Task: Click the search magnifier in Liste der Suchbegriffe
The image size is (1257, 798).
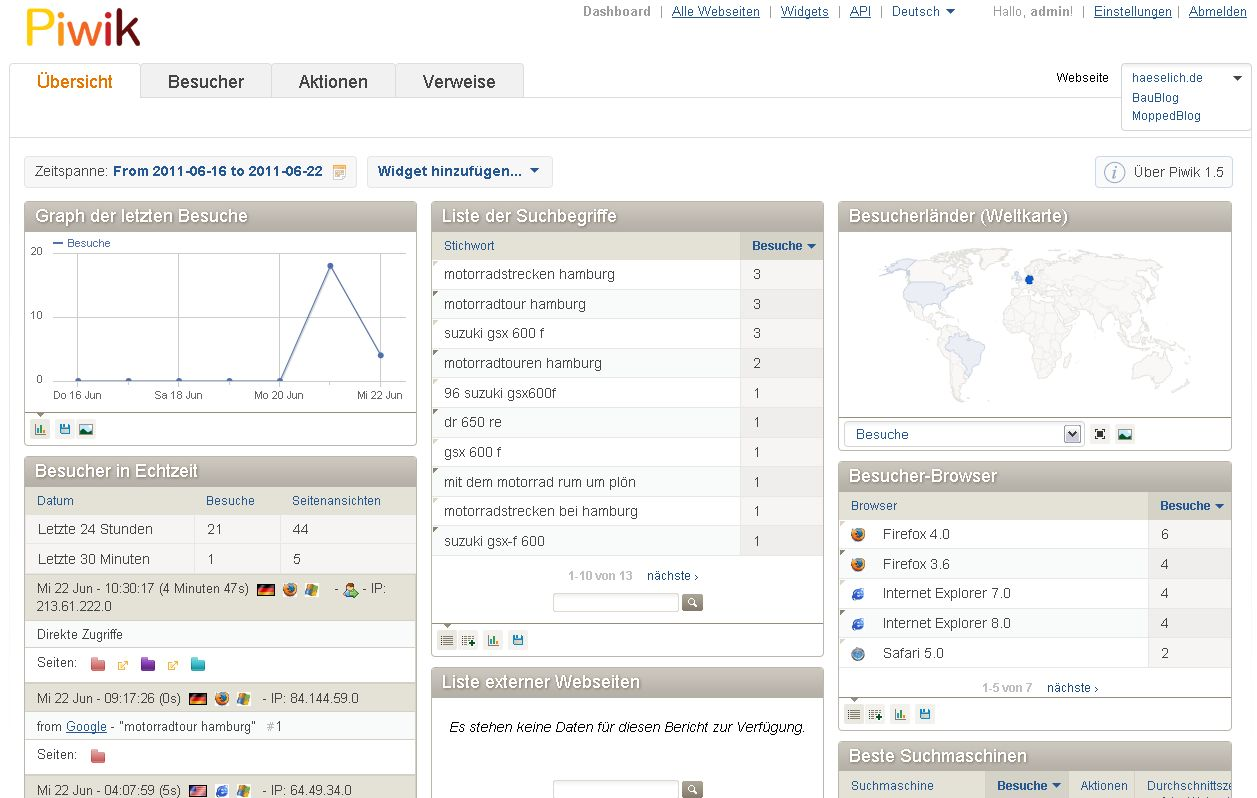Action: coord(692,603)
